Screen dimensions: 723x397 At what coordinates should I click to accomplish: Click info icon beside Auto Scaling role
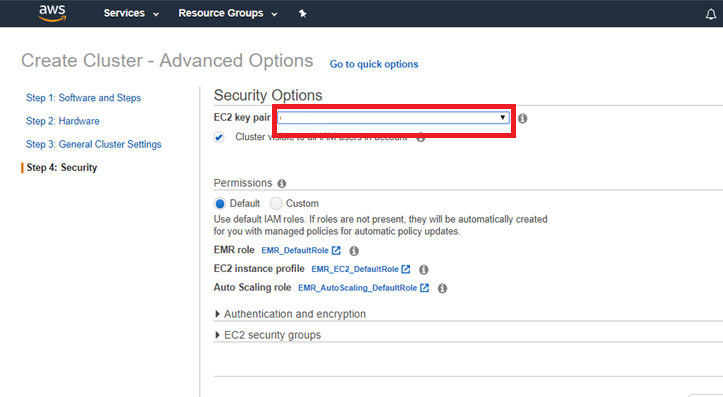pyautogui.click(x=442, y=289)
